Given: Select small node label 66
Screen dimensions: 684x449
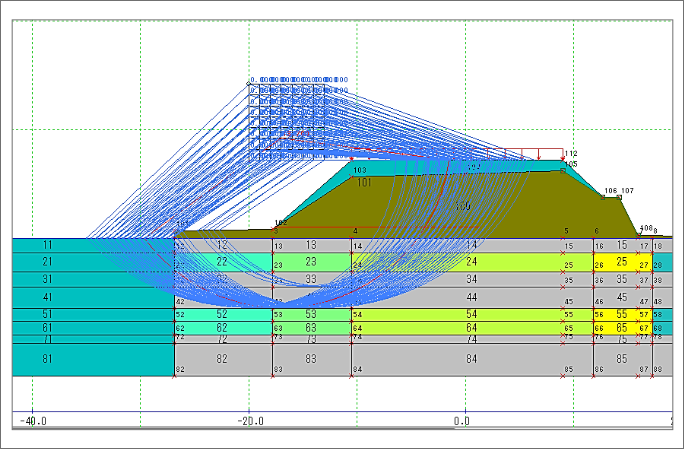Looking at the screenshot, I should point(599,329).
